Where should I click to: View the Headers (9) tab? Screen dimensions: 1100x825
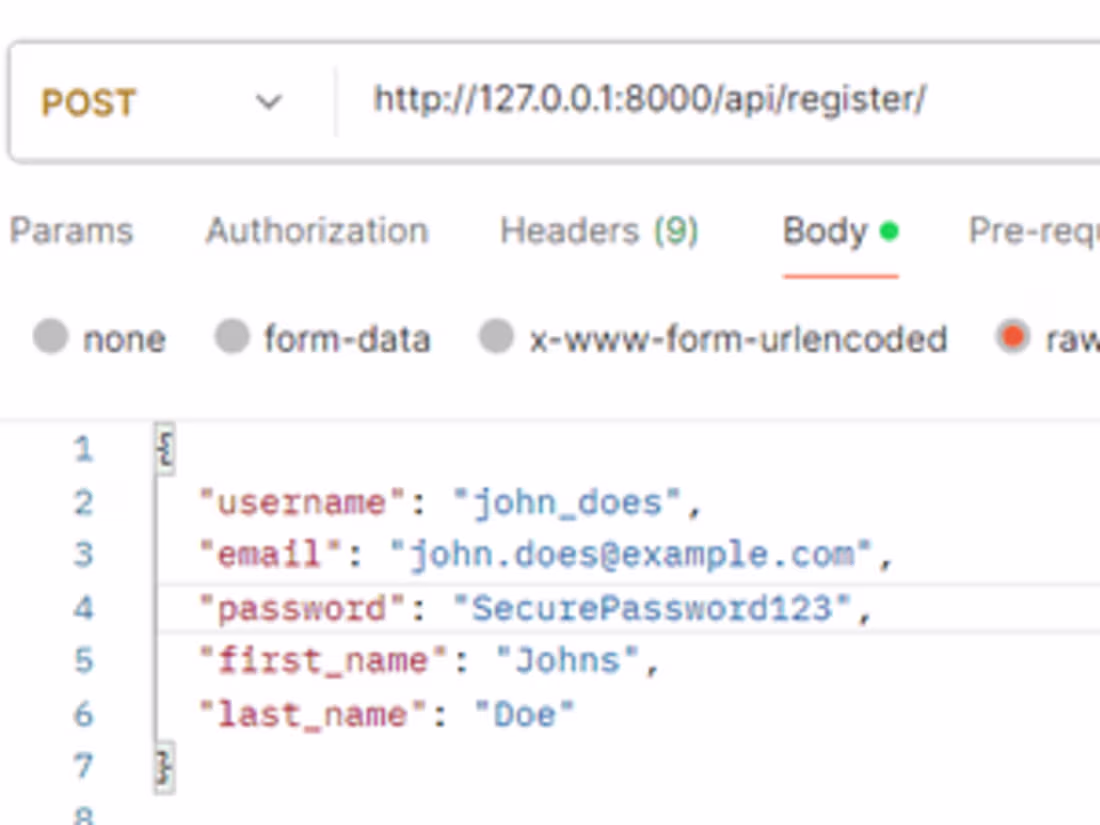click(597, 231)
